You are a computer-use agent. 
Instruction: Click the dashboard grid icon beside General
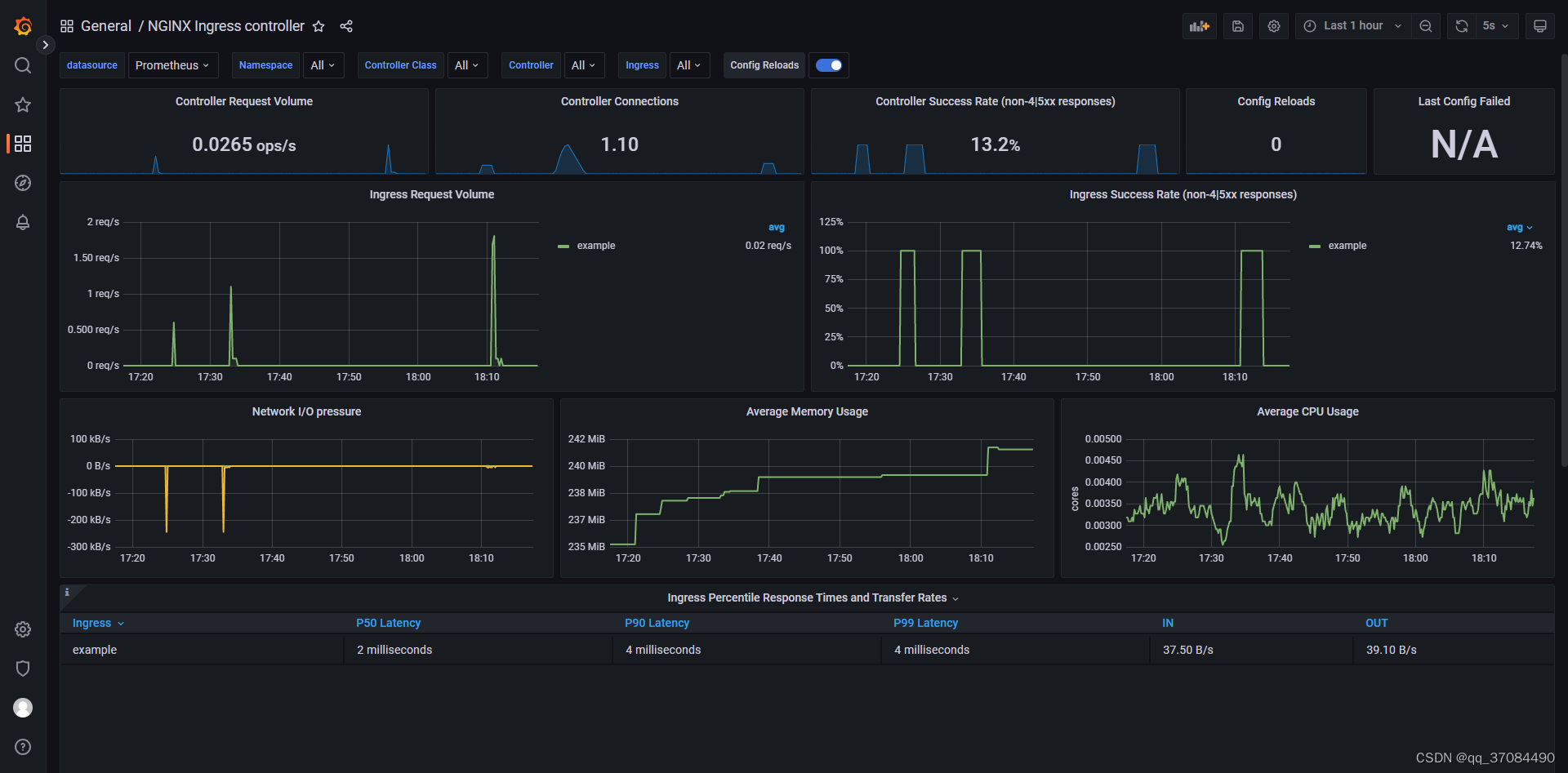[x=67, y=26]
